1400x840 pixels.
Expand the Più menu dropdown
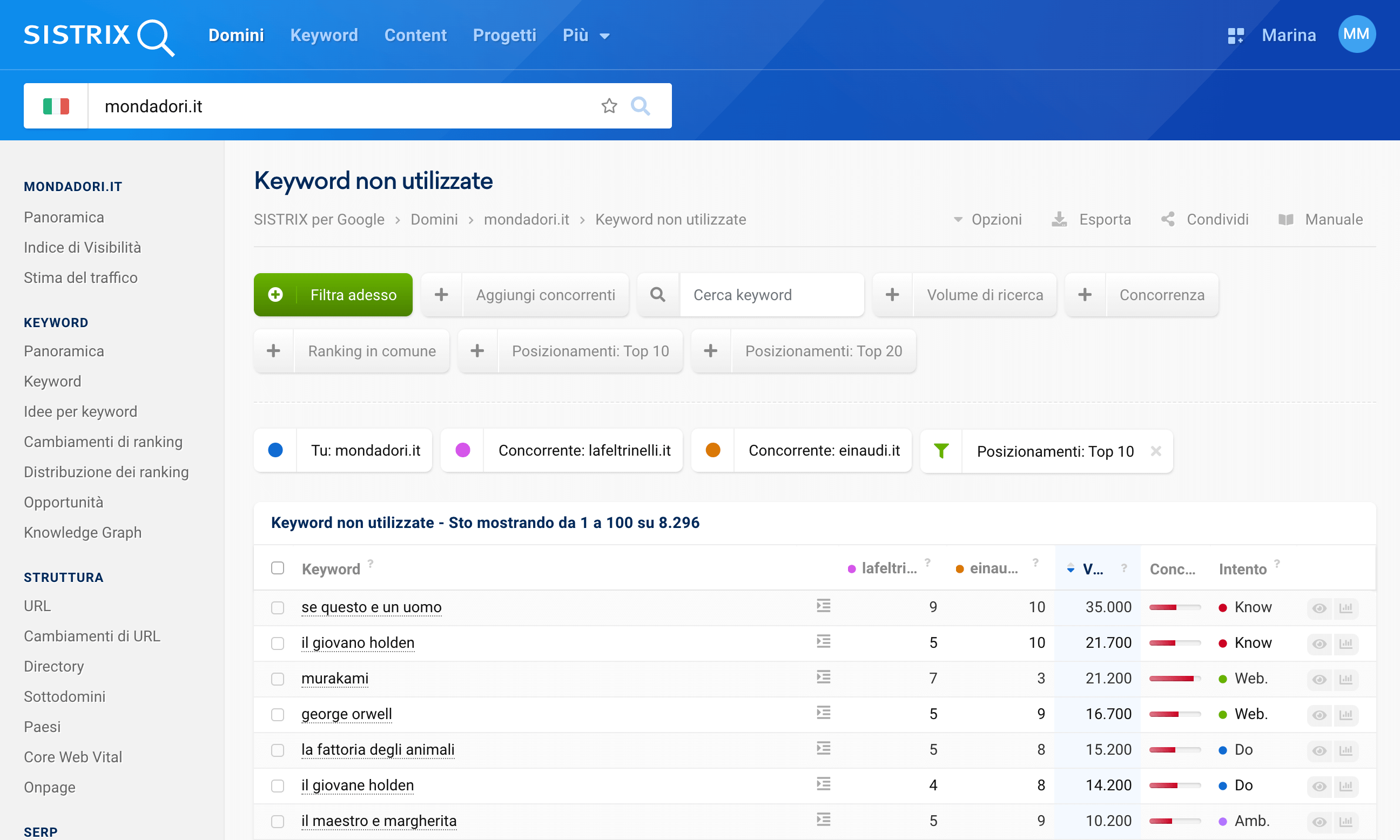point(586,36)
